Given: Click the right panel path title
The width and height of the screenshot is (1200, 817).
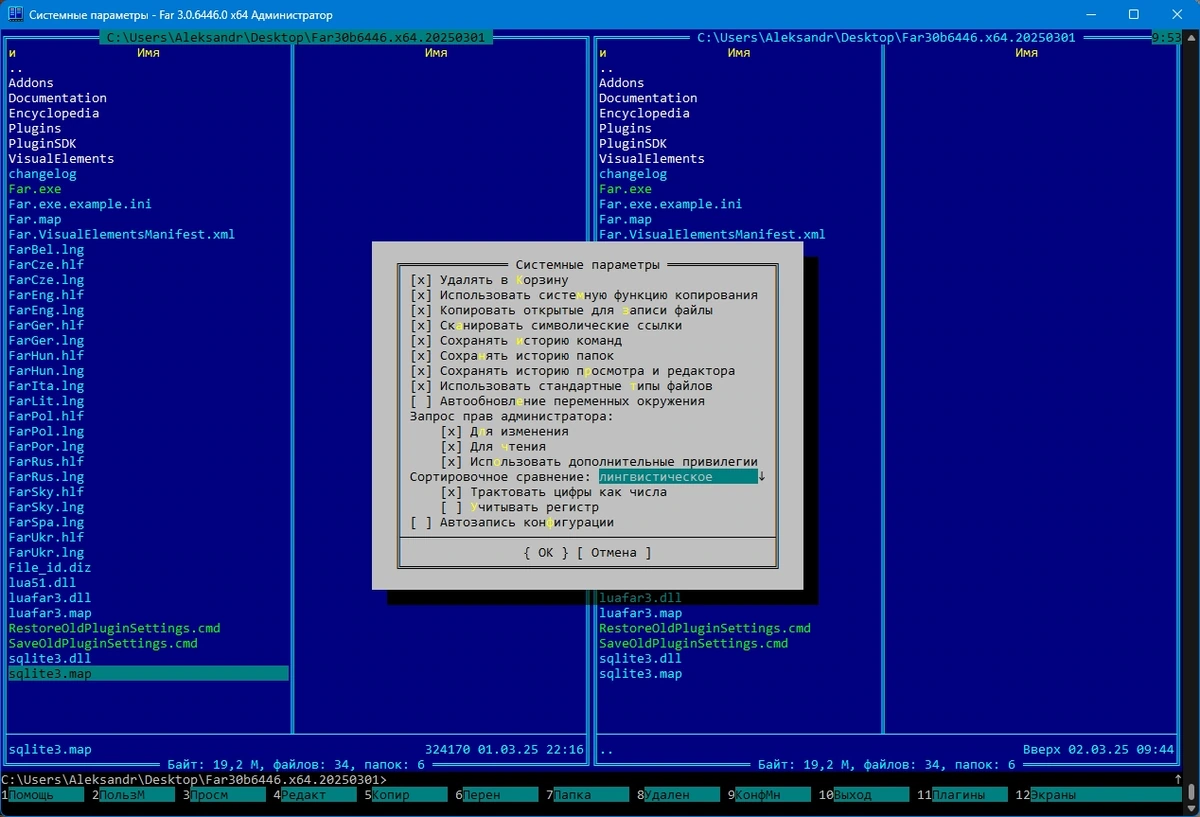Looking at the screenshot, I should (886, 37).
